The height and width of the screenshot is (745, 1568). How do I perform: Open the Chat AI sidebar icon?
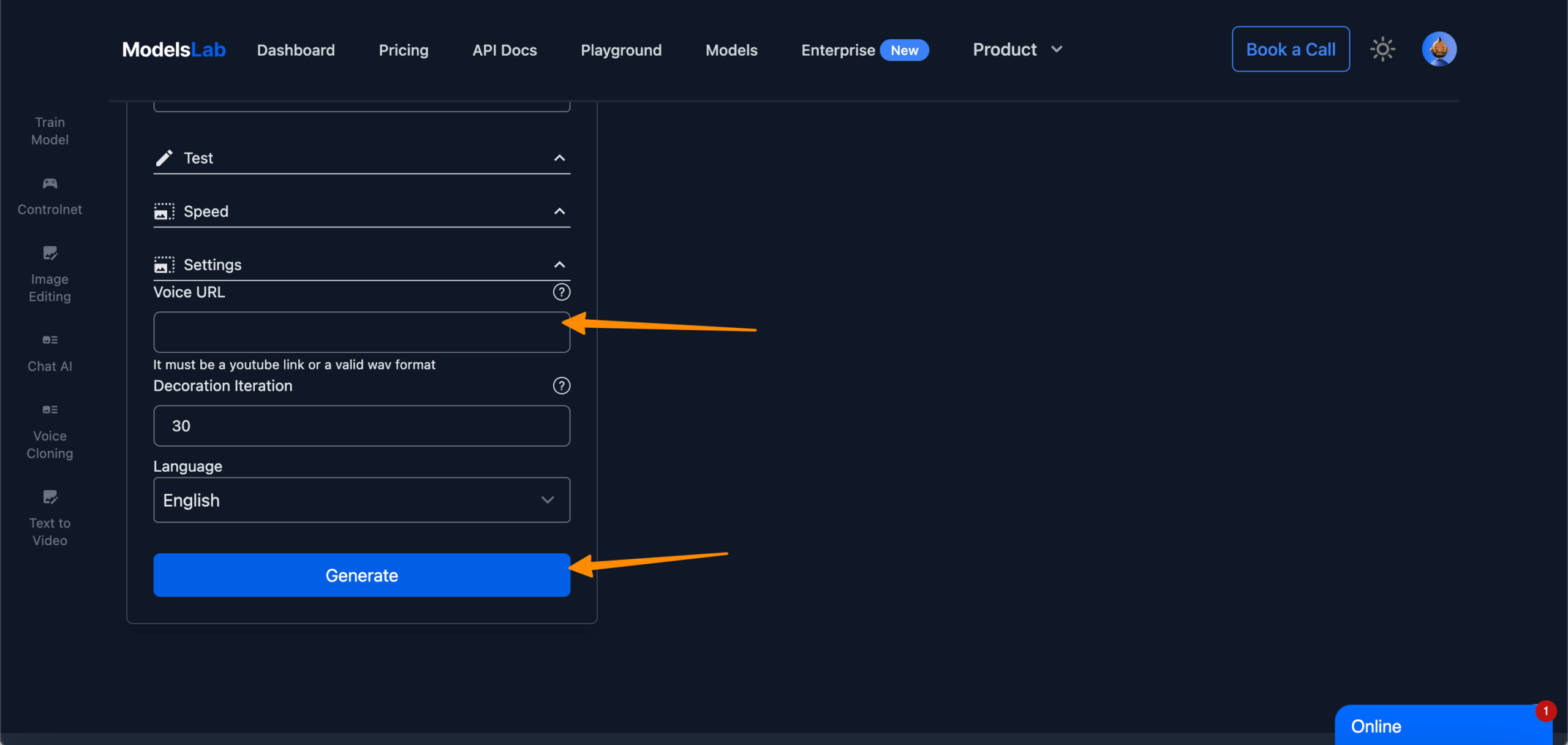tap(50, 340)
